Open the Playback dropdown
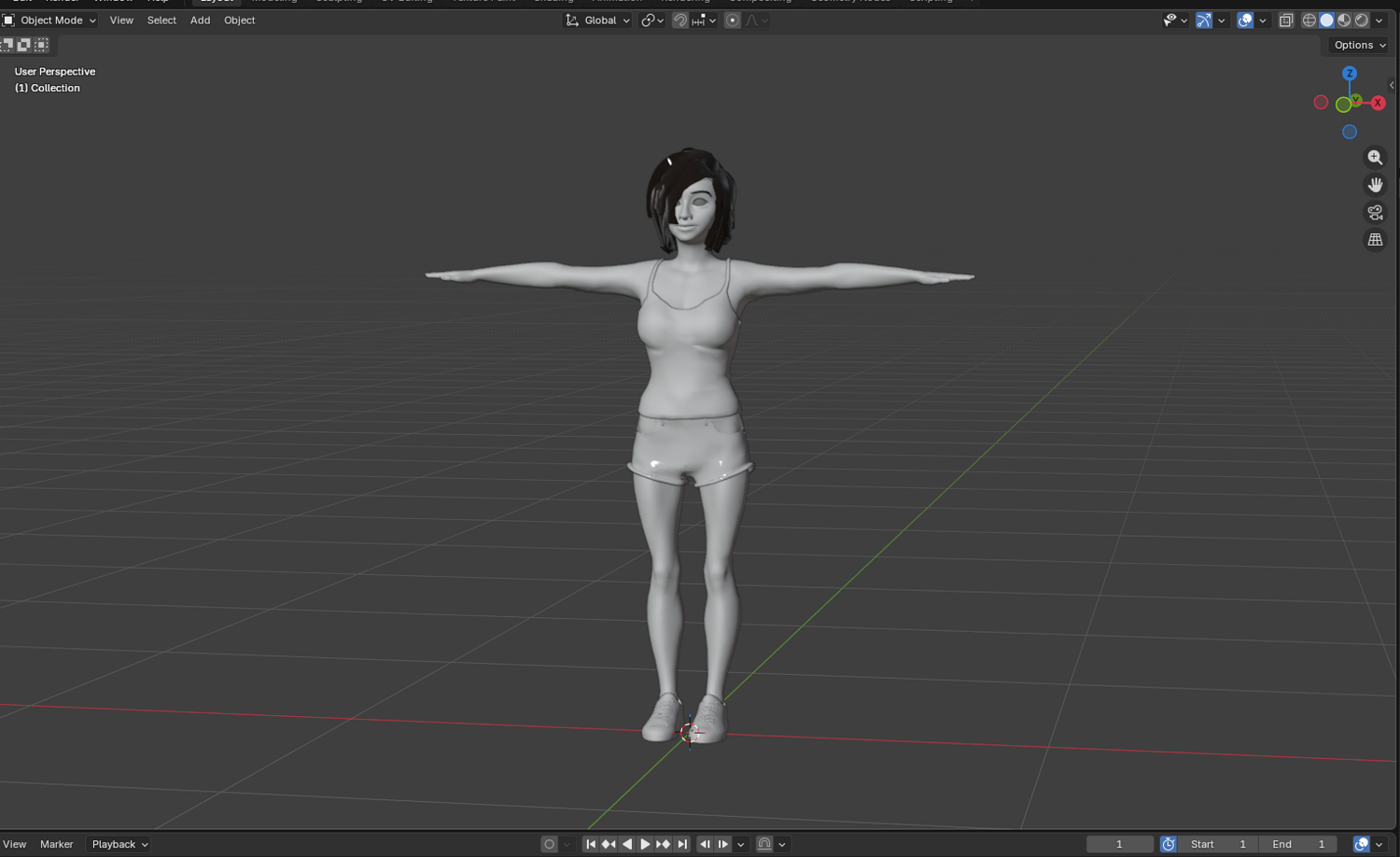This screenshot has width=1400, height=857. click(x=119, y=844)
